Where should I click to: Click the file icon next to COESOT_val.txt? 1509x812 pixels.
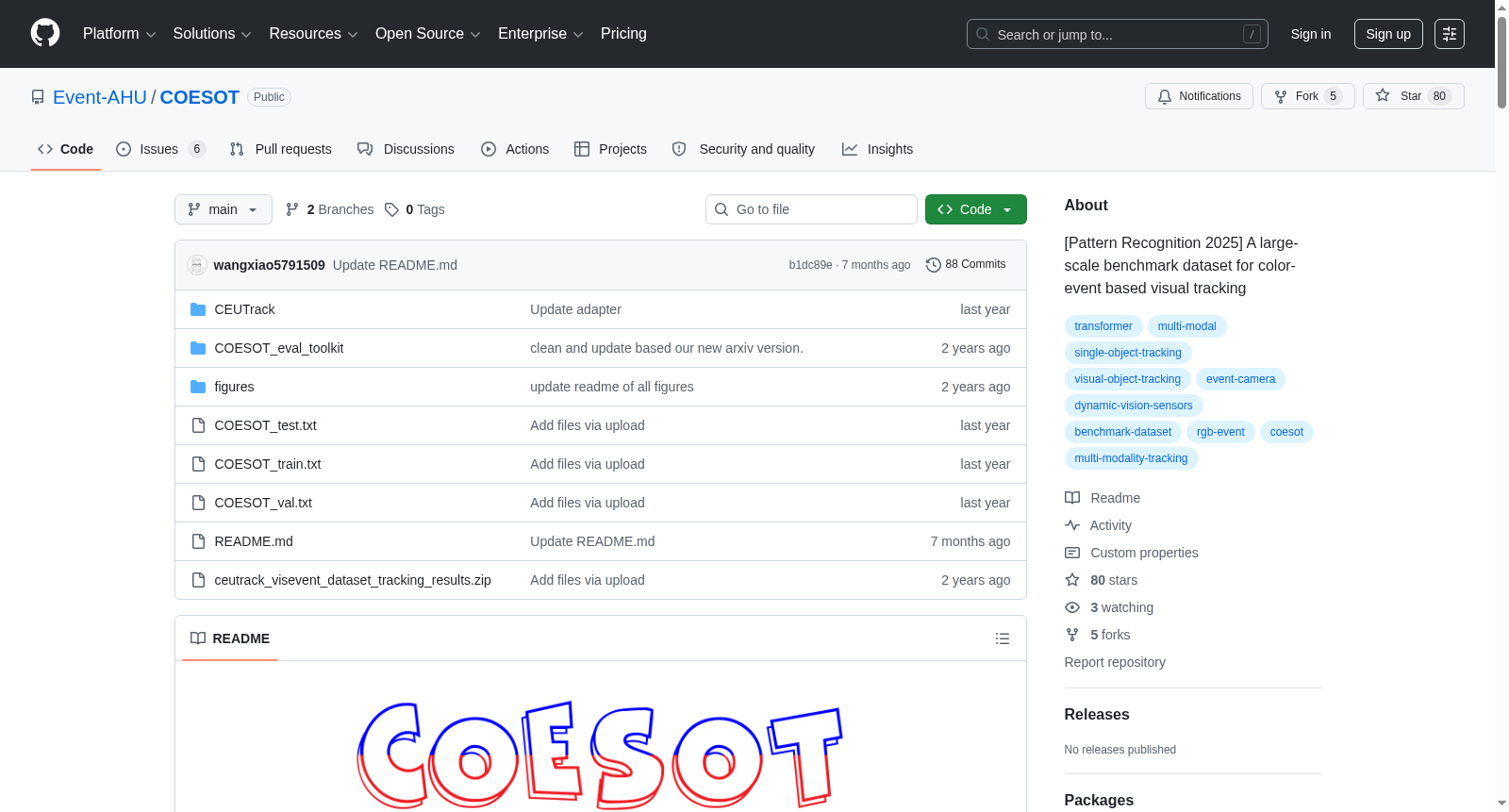pyautogui.click(x=198, y=503)
